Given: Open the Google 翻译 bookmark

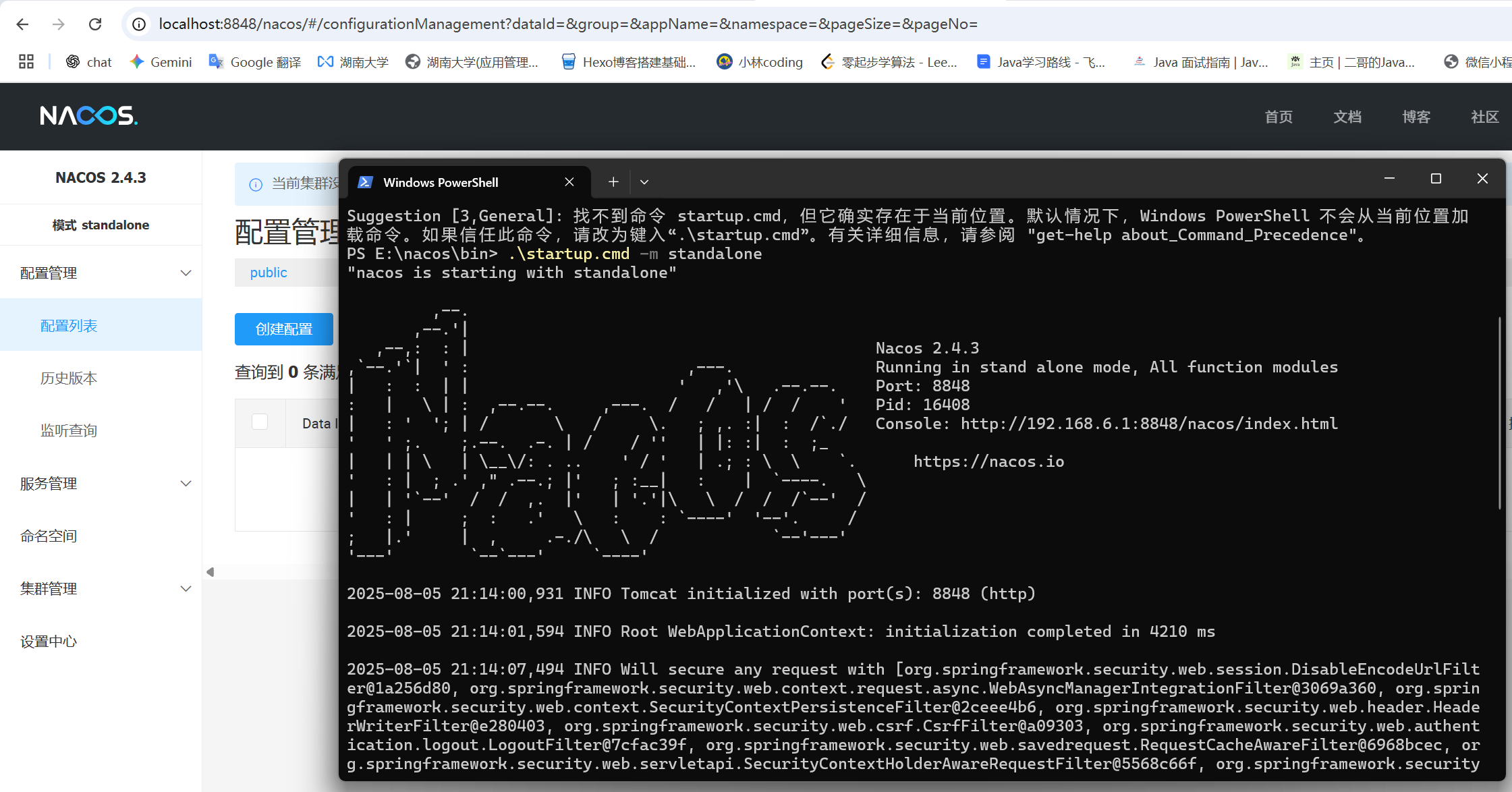Looking at the screenshot, I should 255,62.
